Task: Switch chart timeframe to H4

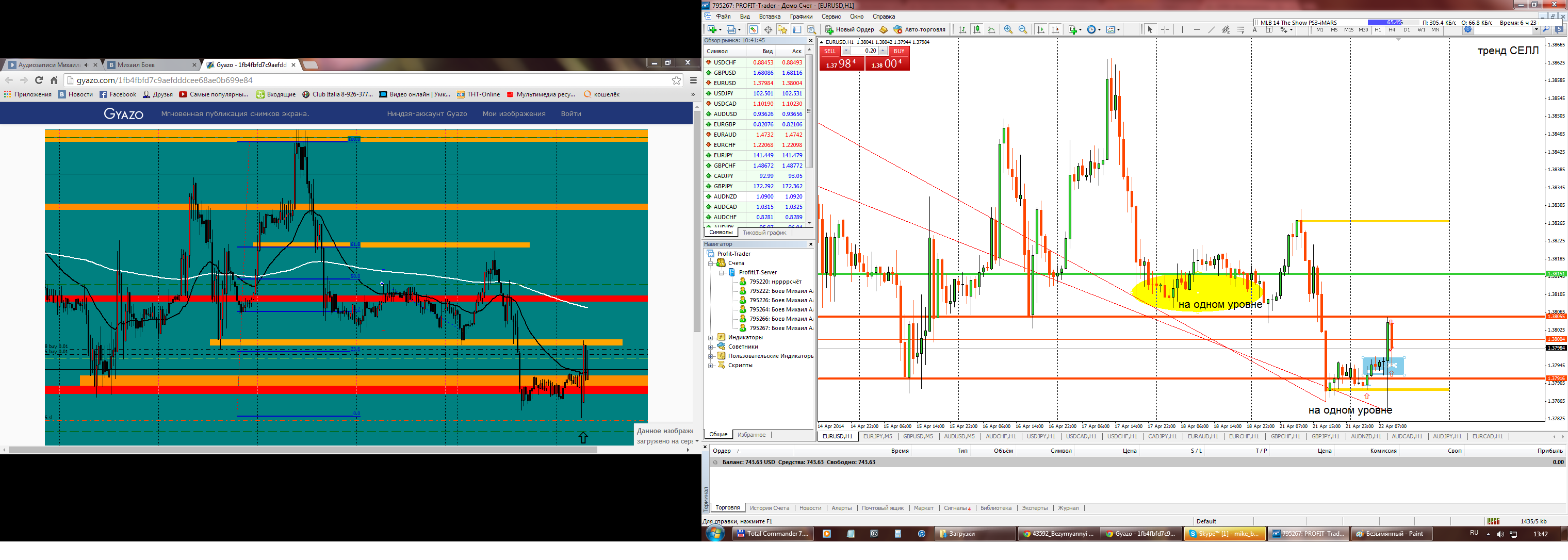Action: pos(1392,30)
